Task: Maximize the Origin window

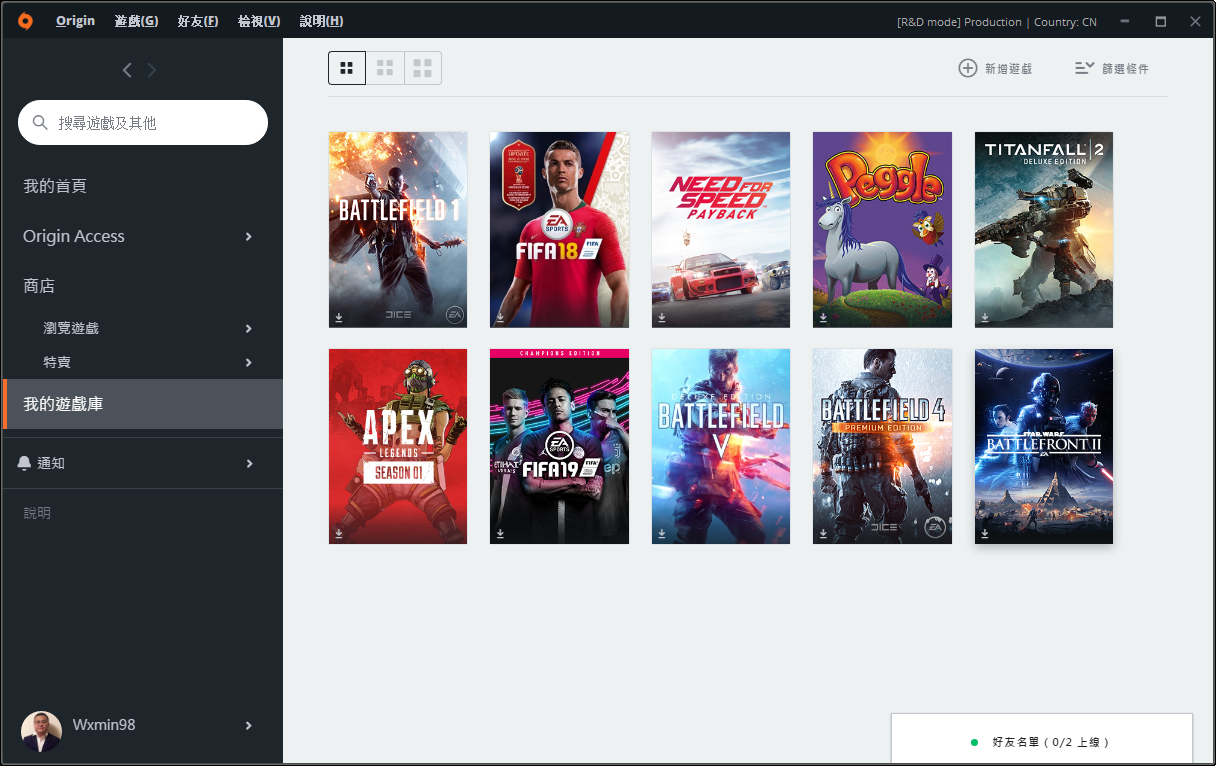Action: 1161,21
